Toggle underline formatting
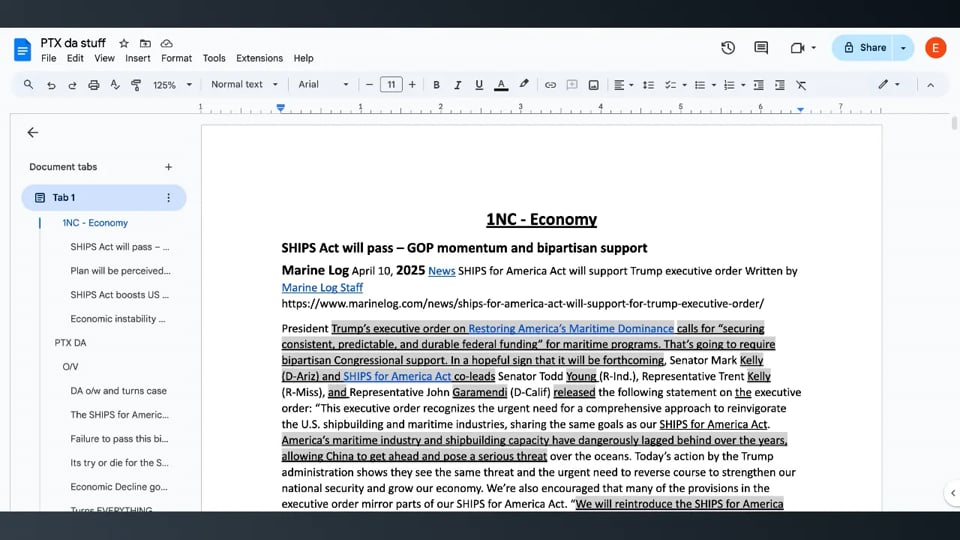Image resolution: width=960 pixels, height=540 pixels. [479, 85]
